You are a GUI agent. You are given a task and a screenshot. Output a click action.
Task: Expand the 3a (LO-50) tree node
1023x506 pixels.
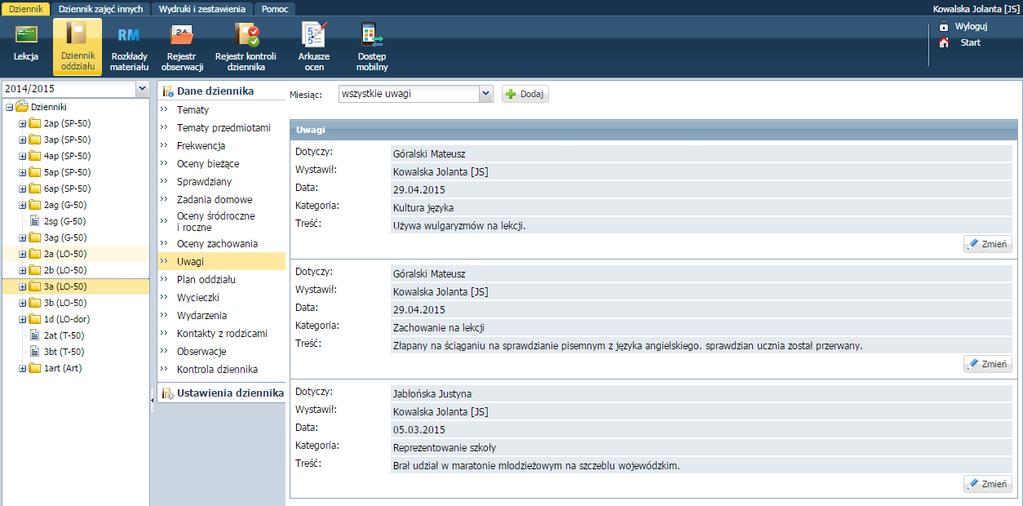click(22, 286)
